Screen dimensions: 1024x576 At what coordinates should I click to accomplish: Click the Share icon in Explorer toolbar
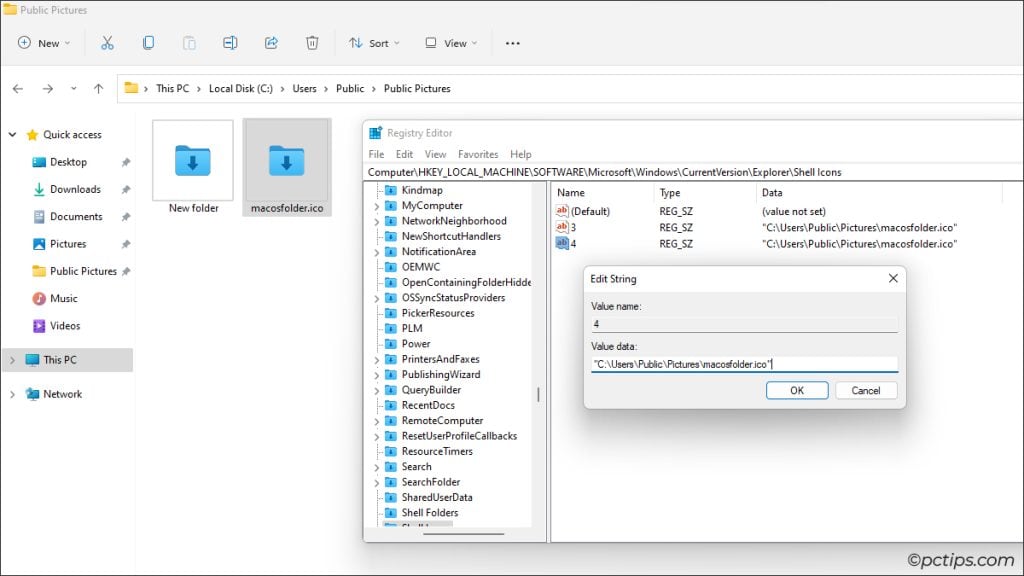tap(270, 43)
